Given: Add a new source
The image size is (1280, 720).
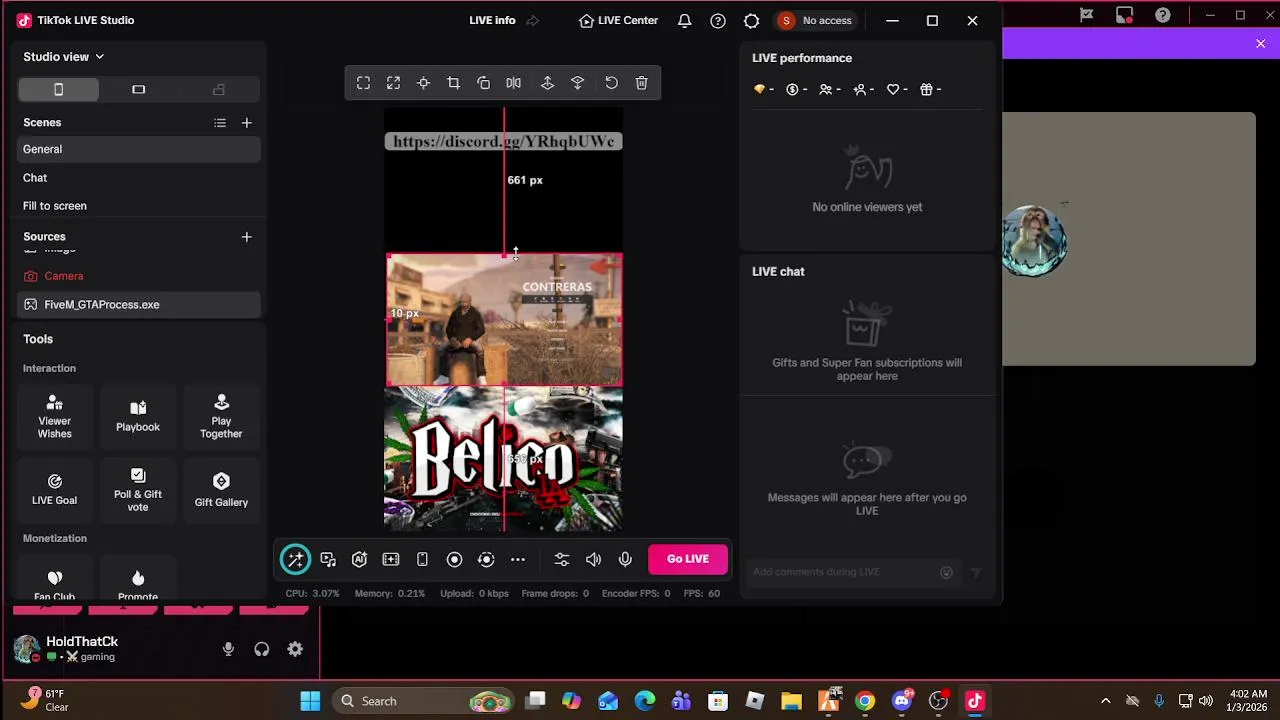Looking at the screenshot, I should point(247,237).
